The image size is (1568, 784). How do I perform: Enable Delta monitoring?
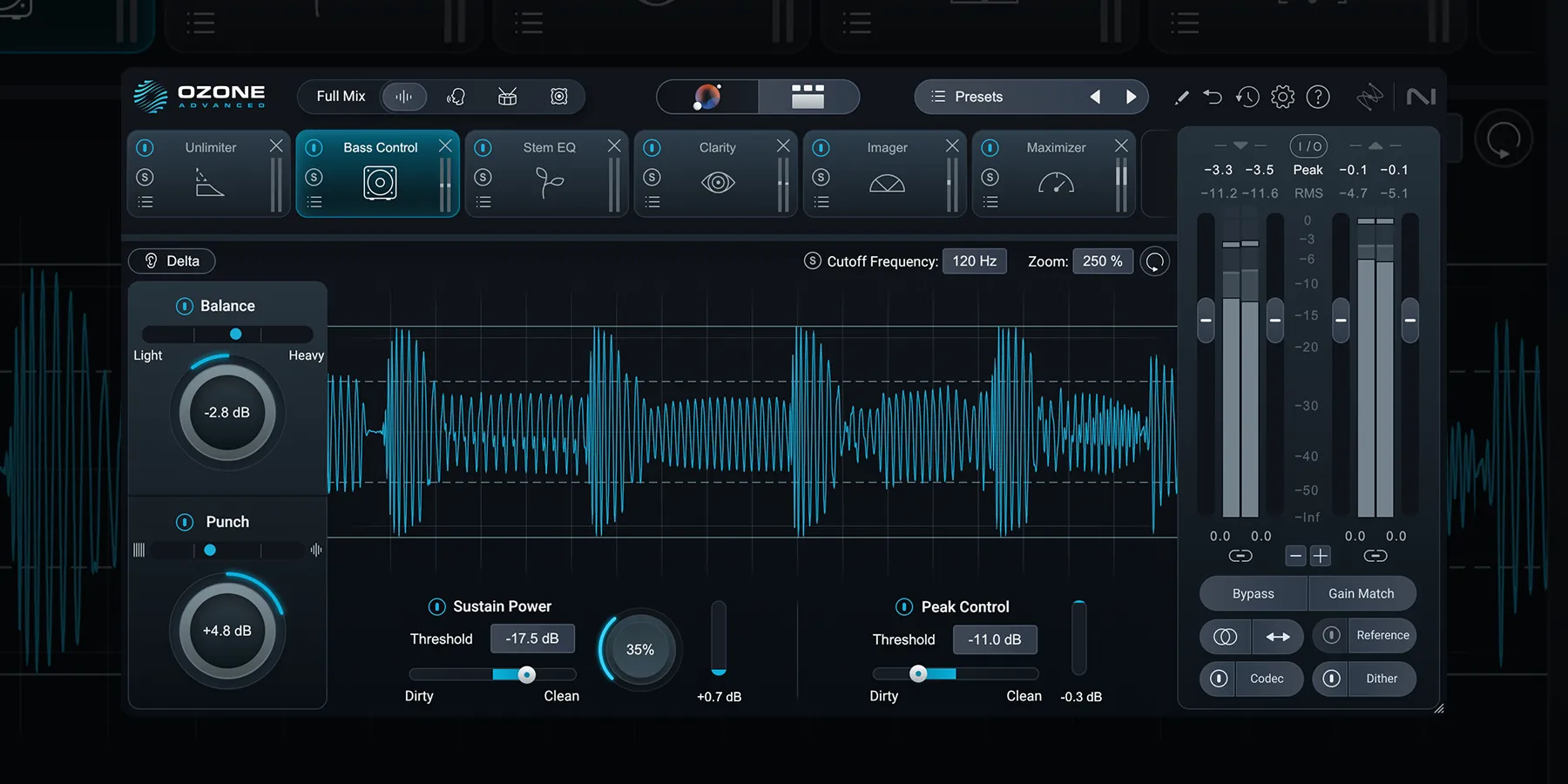point(172,260)
